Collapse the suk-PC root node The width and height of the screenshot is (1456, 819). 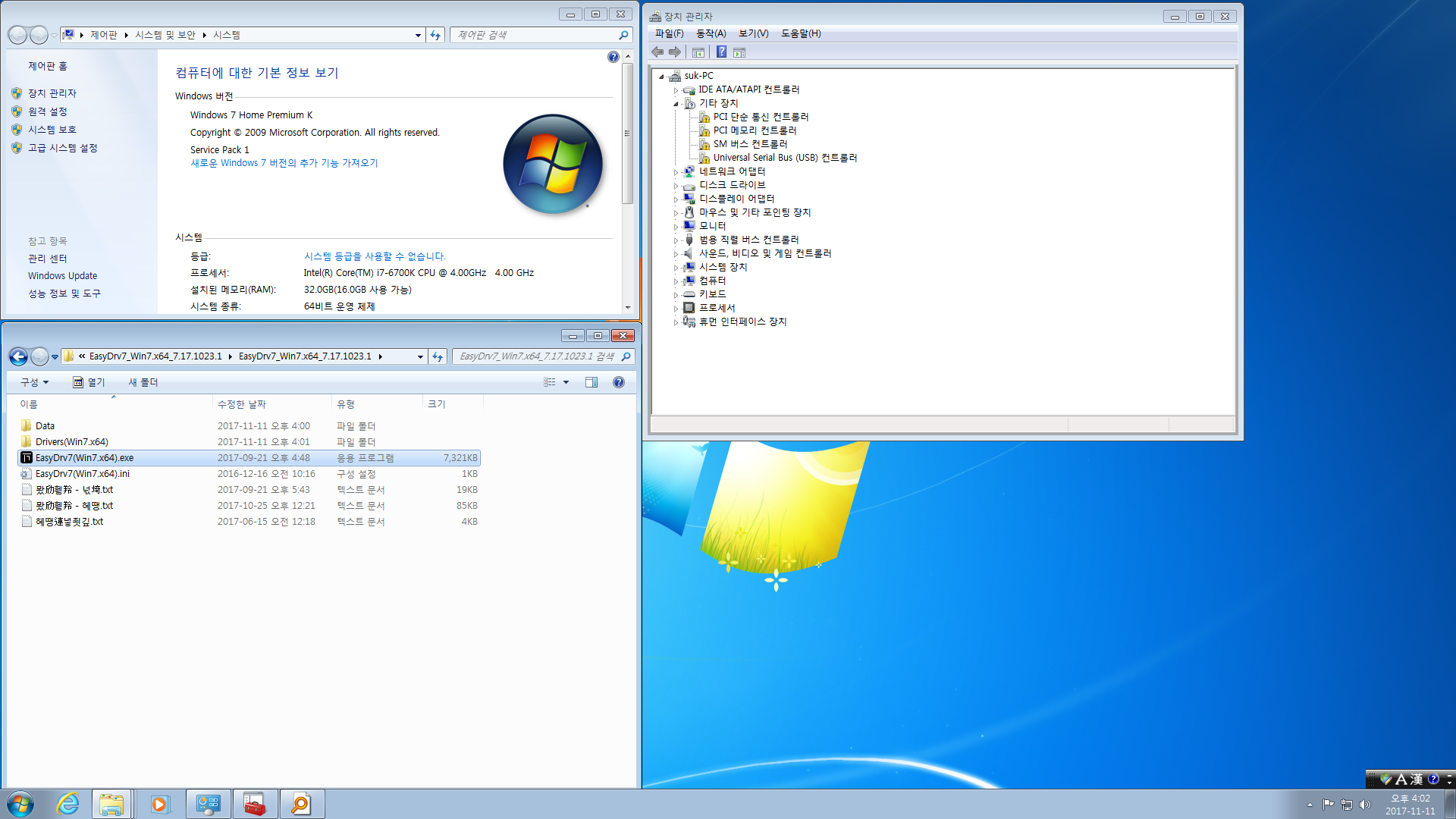(x=662, y=77)
